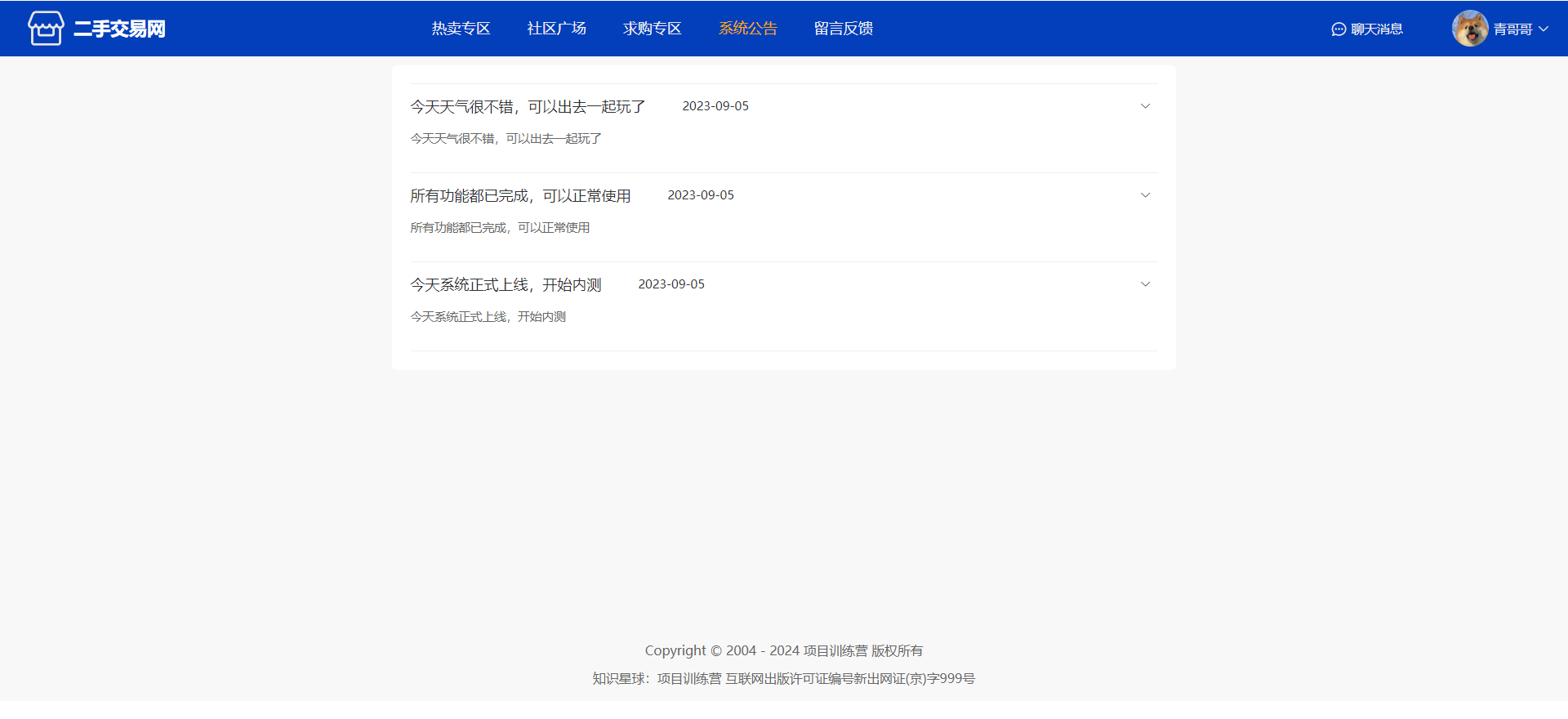Click the 二手交易网 site title
1568x719 pixels.
119,29
